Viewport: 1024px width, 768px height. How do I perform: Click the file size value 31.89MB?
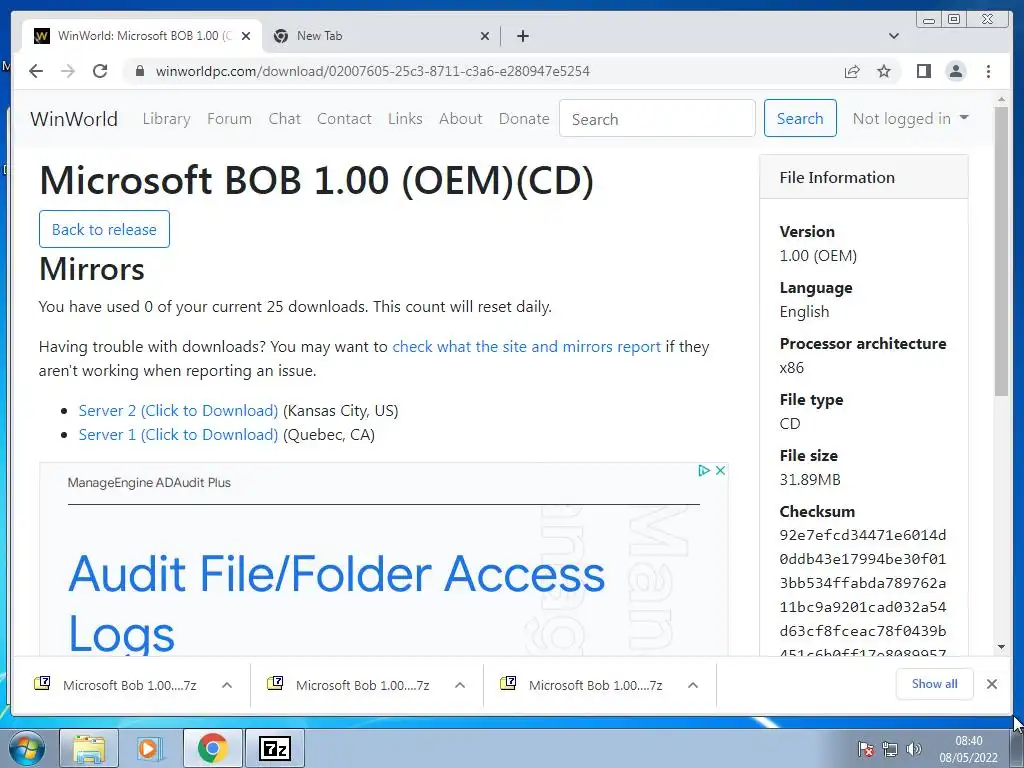tap(810, 479)
